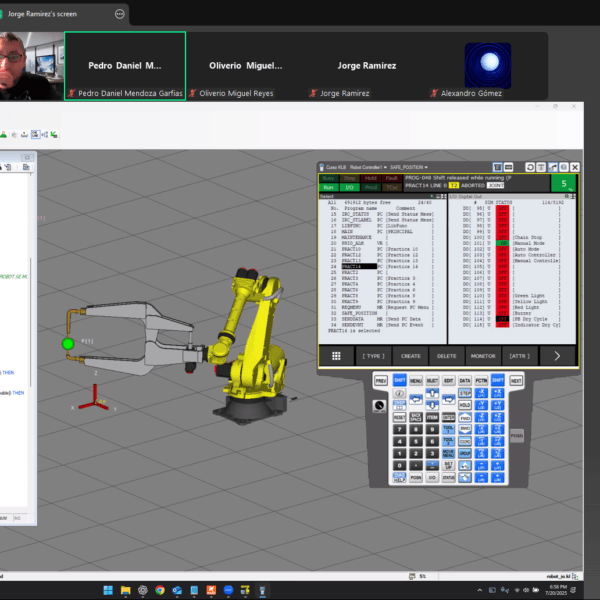The width and height of the screenshot is (600, 600).
Task: Open the Robot Controller1 dropdown
Action: 365,167
